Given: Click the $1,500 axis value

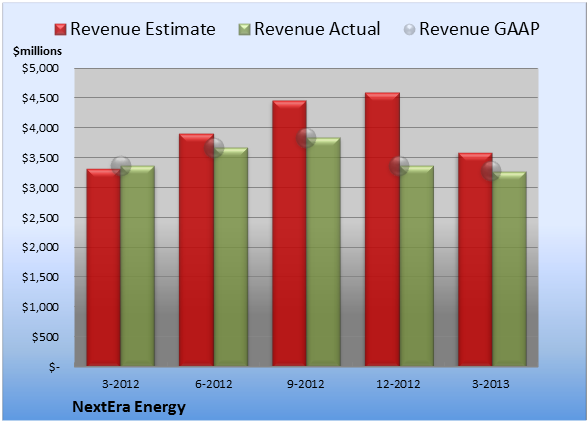Looking at the screenshot, I should click(40, 277).
